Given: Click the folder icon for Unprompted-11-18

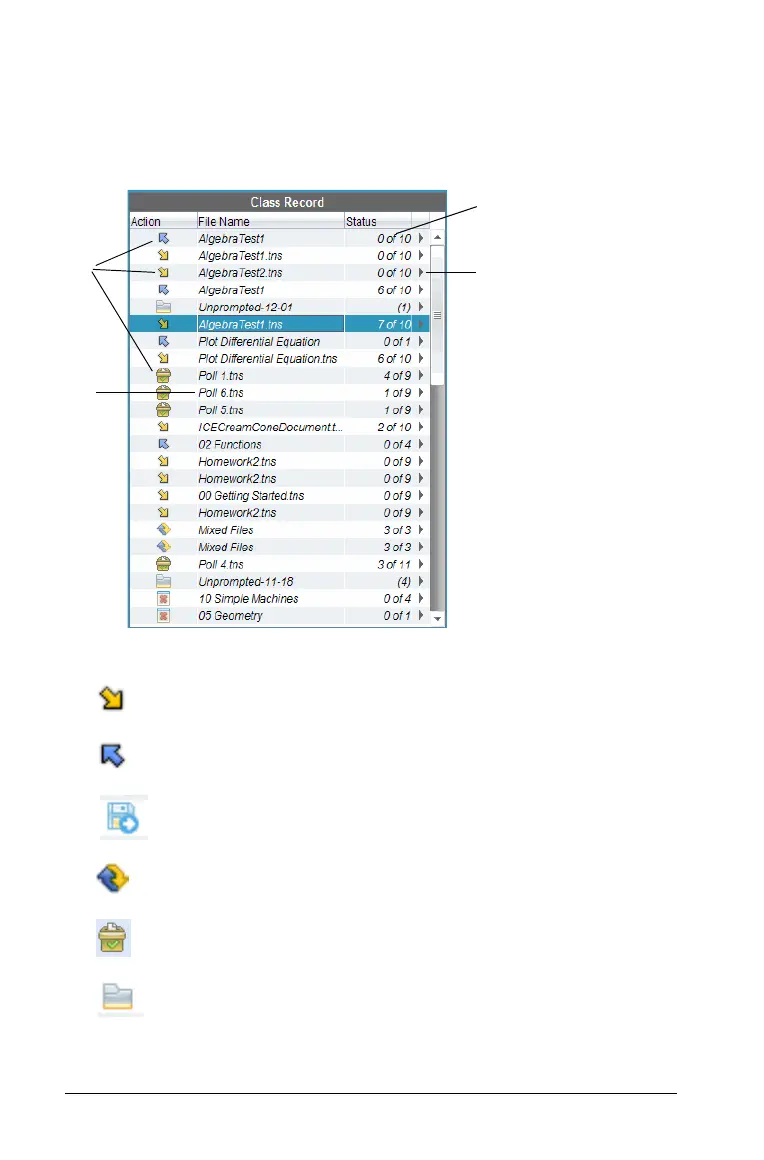Looking at the screenshot, I should [163, 581].
